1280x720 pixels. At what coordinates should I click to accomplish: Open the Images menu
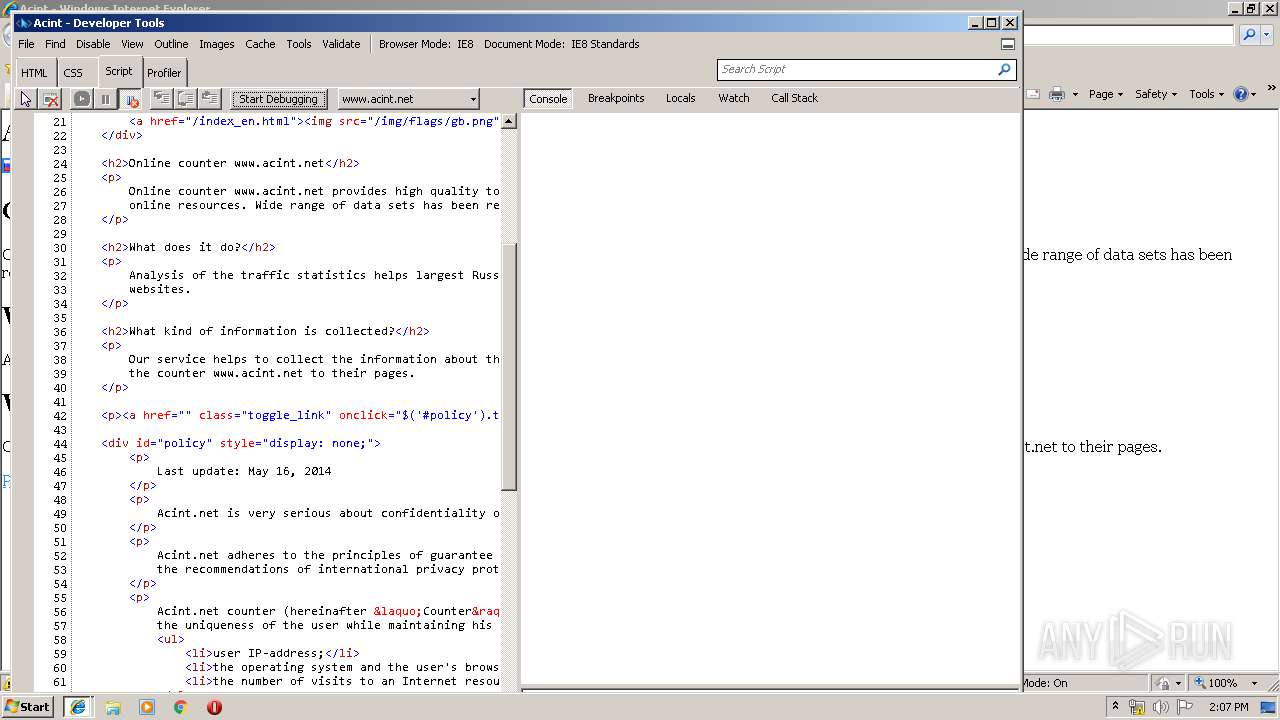coord(216,44)
